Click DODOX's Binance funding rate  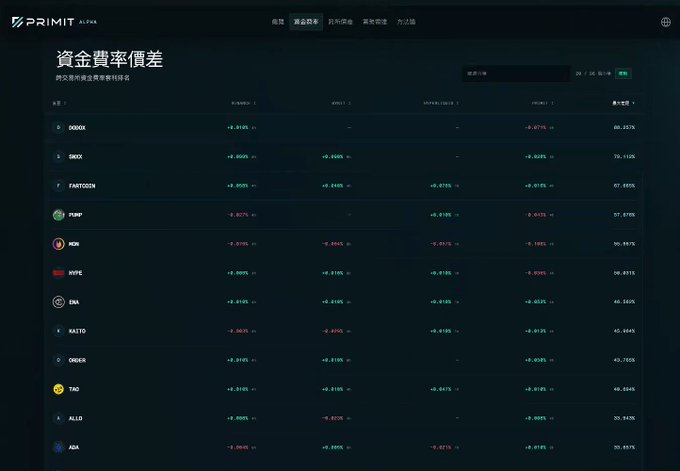[x=238, y=128]
